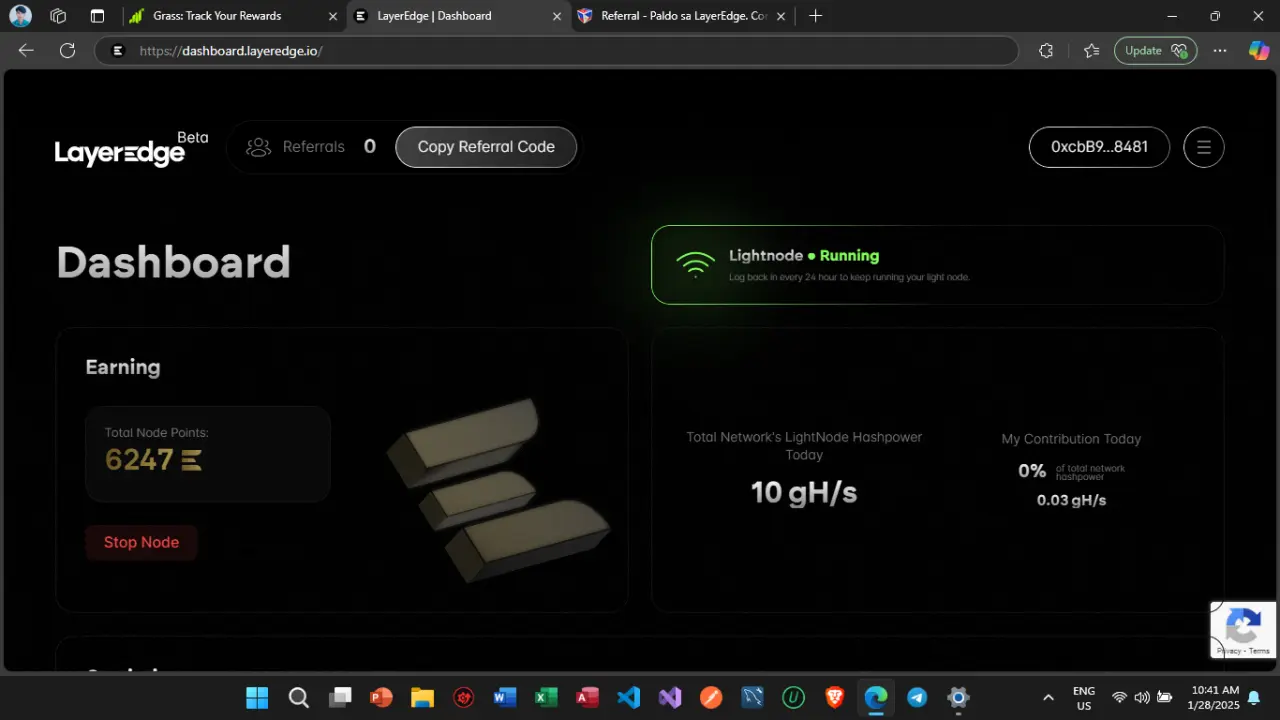This screenshot has height=720, width=1280.
Task: Click the Stop Node button
Action: click(141, 542)
